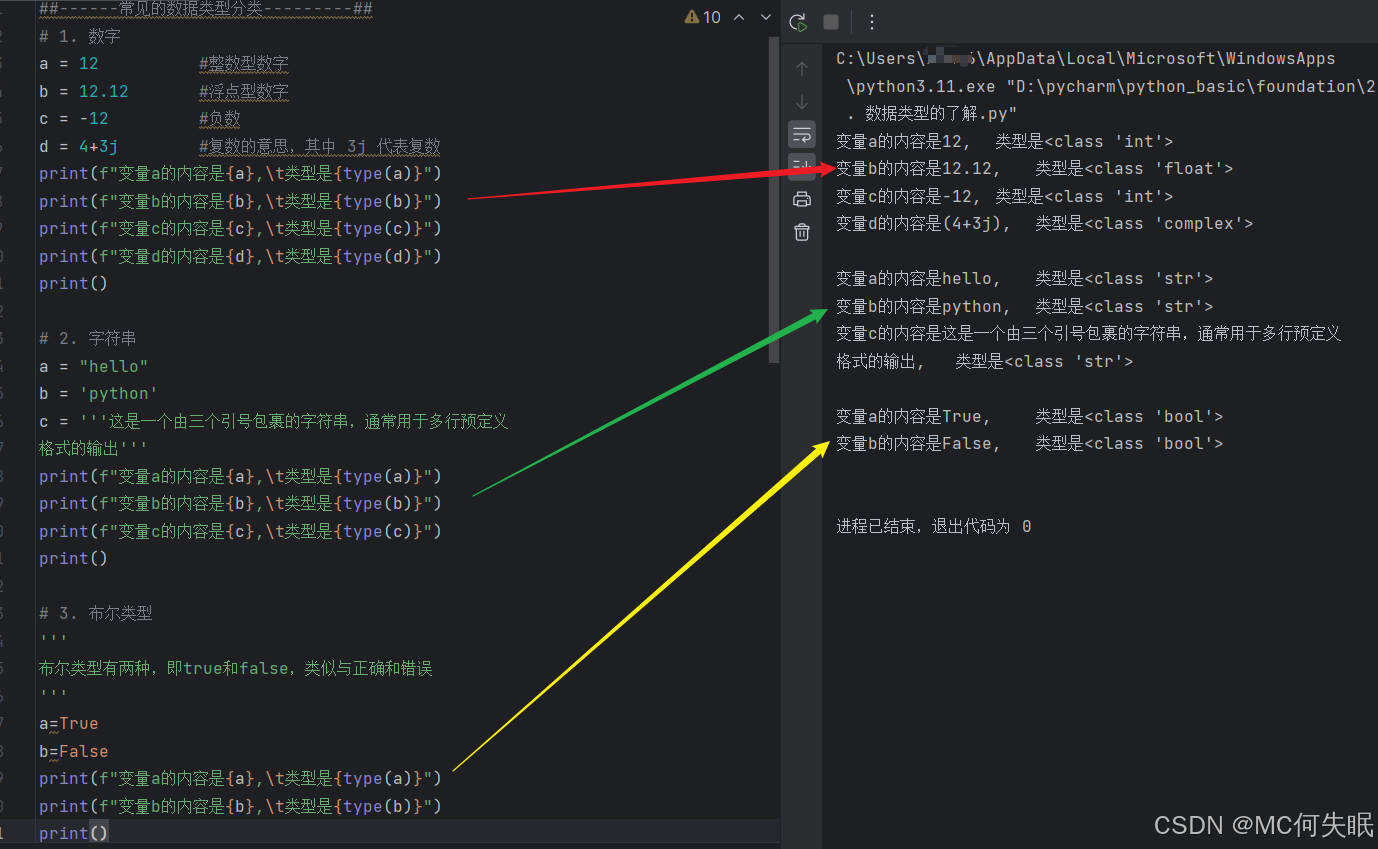Image resolution: width=1378 pixels, height=849 pixels.
Task: Click the code line 'b = 12.12'
Action: tap(84, 92)
